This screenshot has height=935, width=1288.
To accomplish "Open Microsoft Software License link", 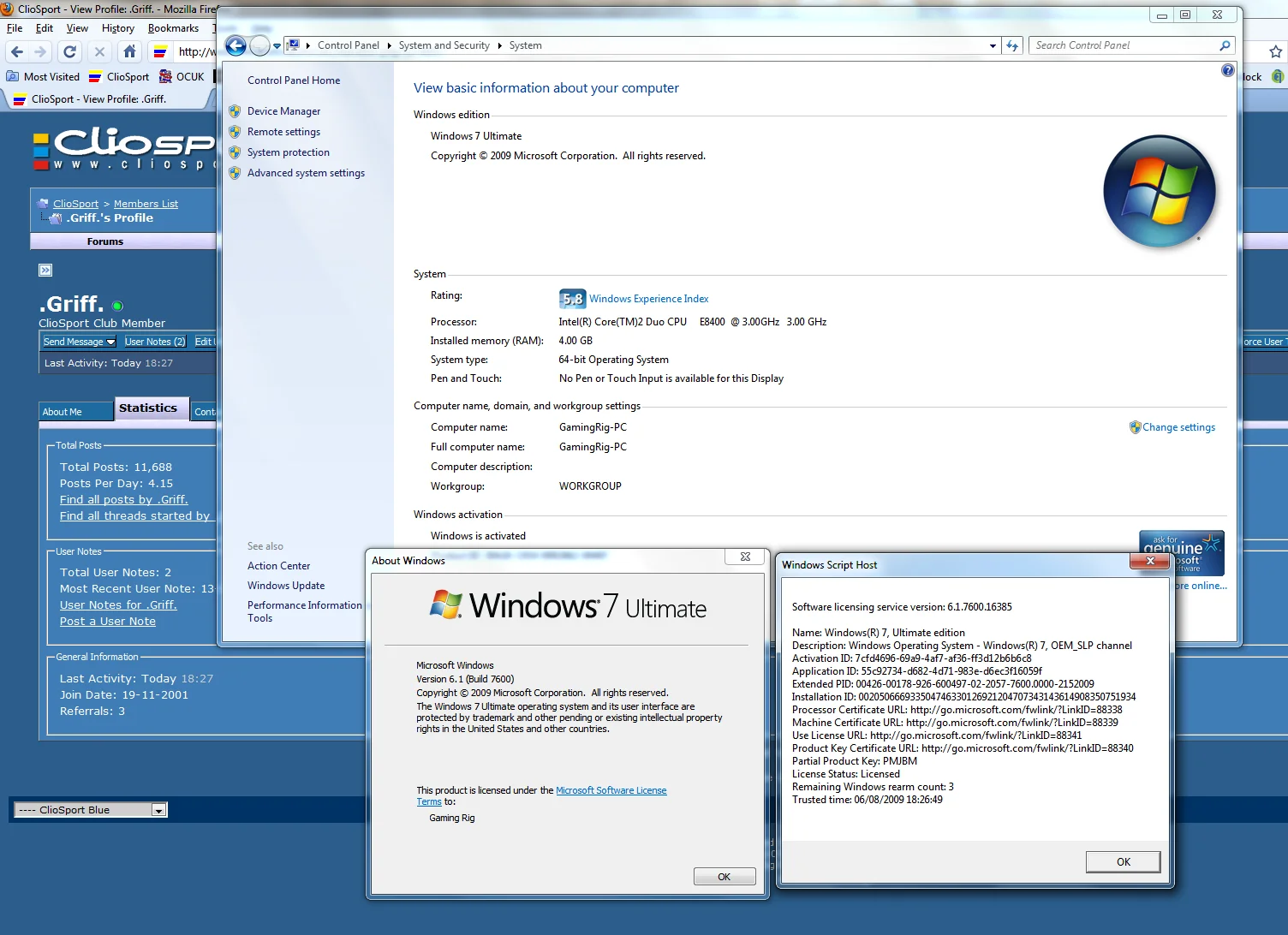I will [x=611, y=790].
